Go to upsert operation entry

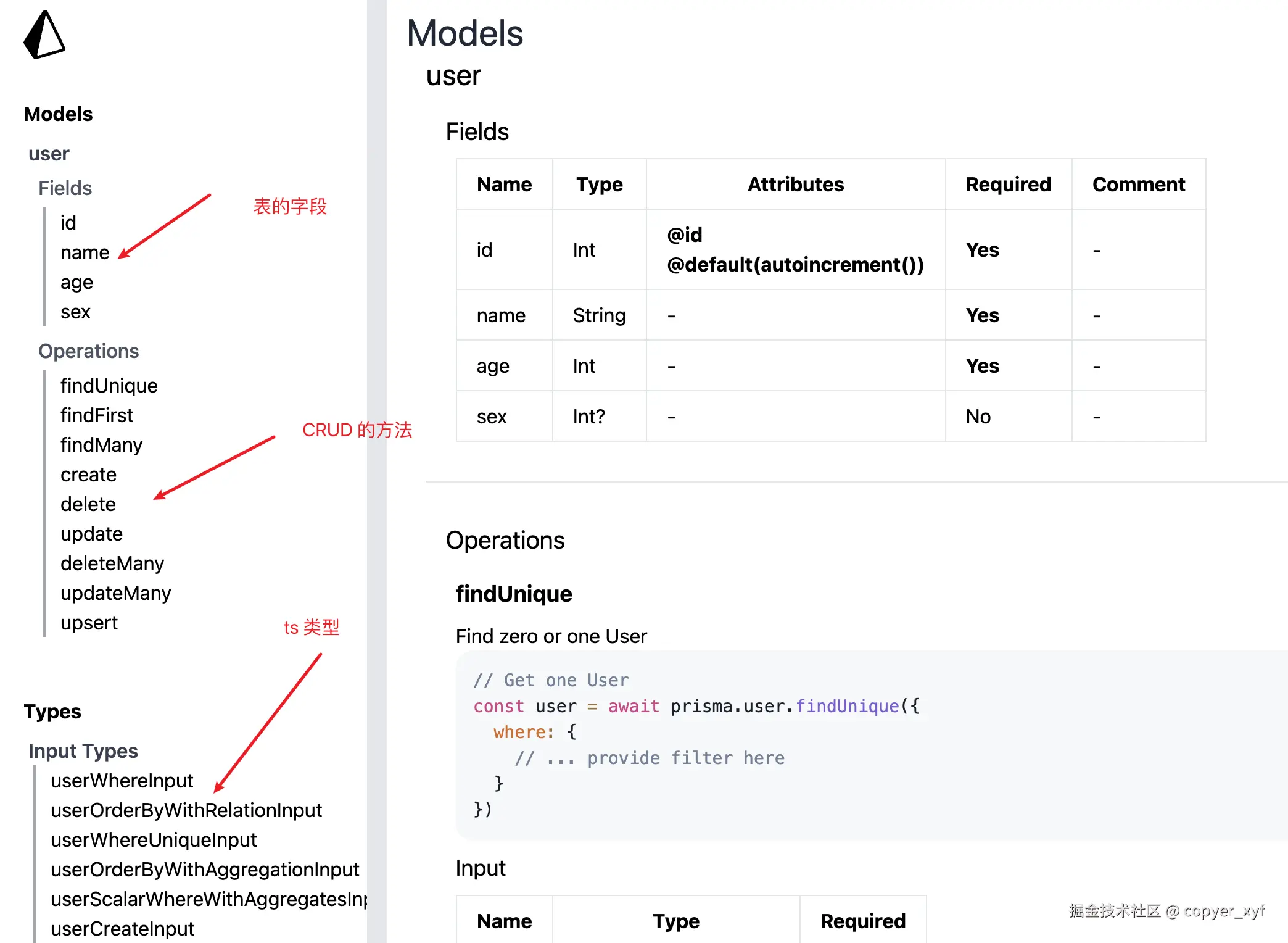click(89, 623)
